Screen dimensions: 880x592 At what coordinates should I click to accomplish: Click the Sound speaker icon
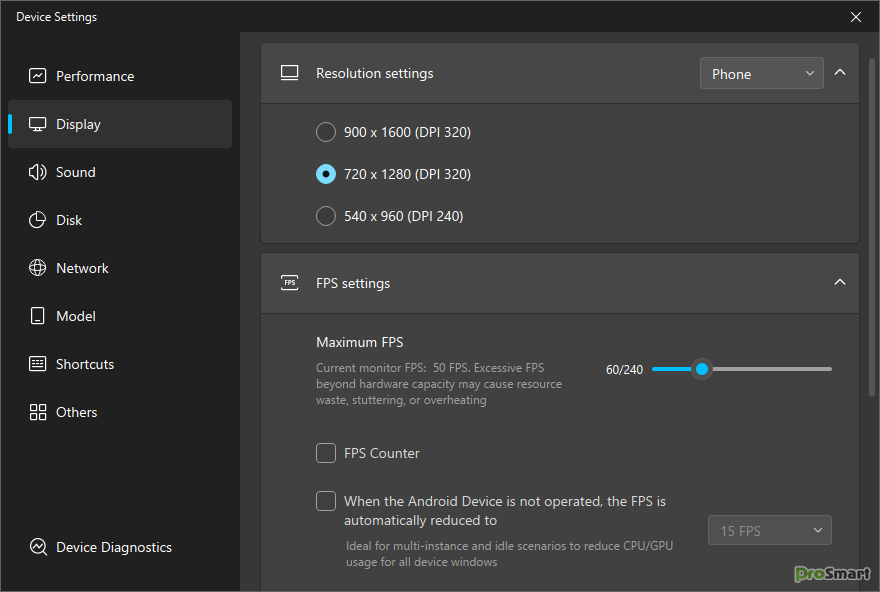(38, 172)
